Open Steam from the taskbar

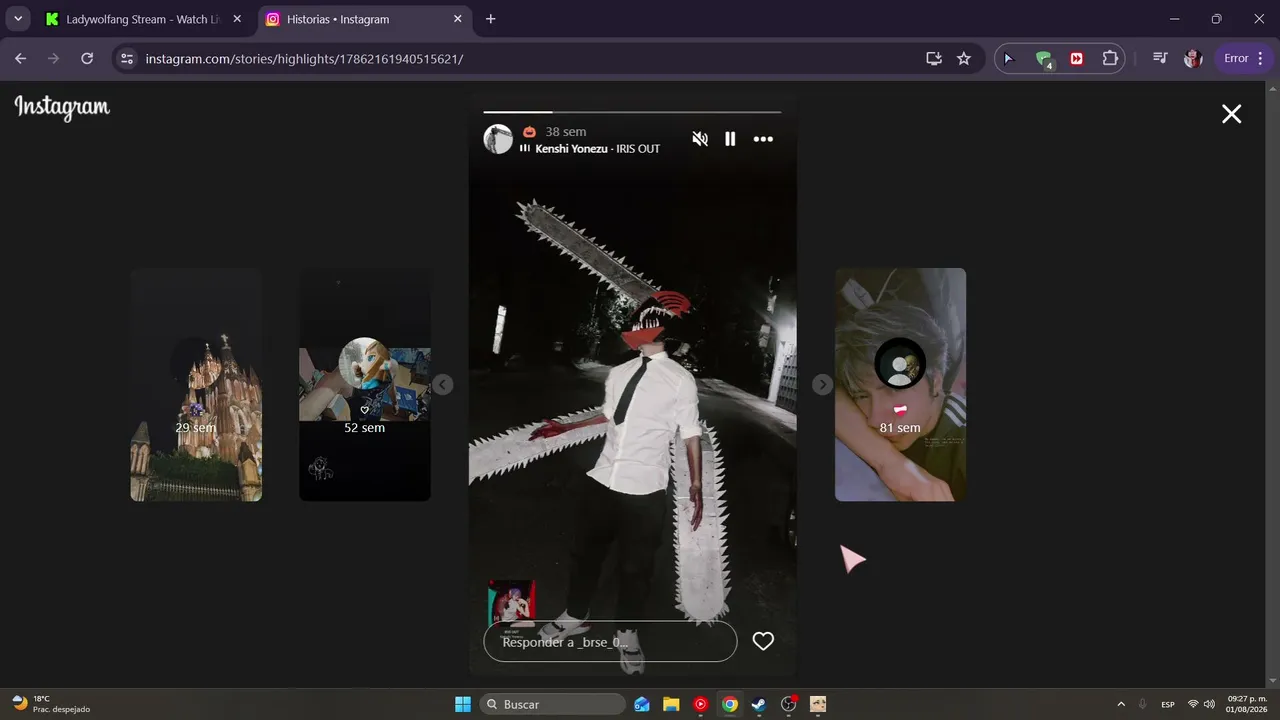(759, 704)
